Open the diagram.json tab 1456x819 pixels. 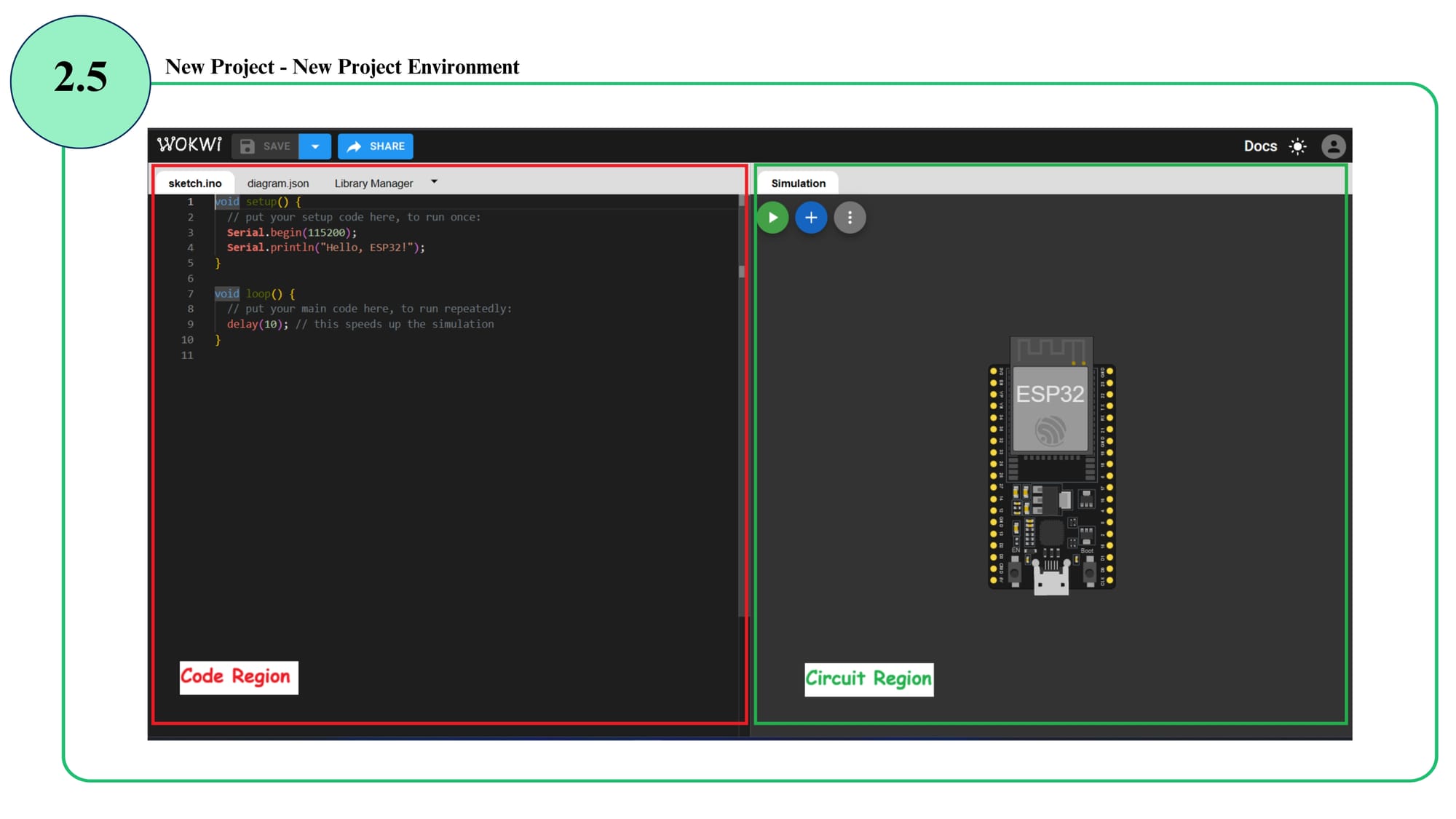(x=277, y=183)
